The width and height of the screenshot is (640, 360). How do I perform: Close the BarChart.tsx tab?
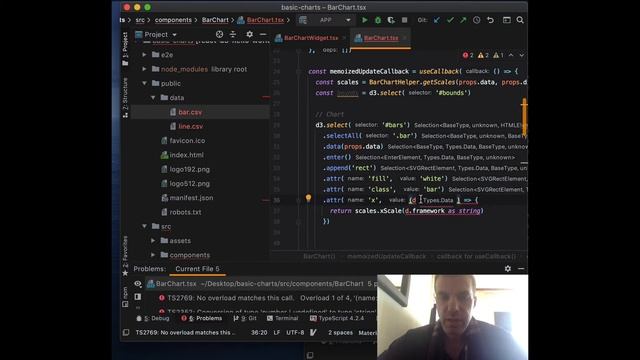(x=405, y=38)
